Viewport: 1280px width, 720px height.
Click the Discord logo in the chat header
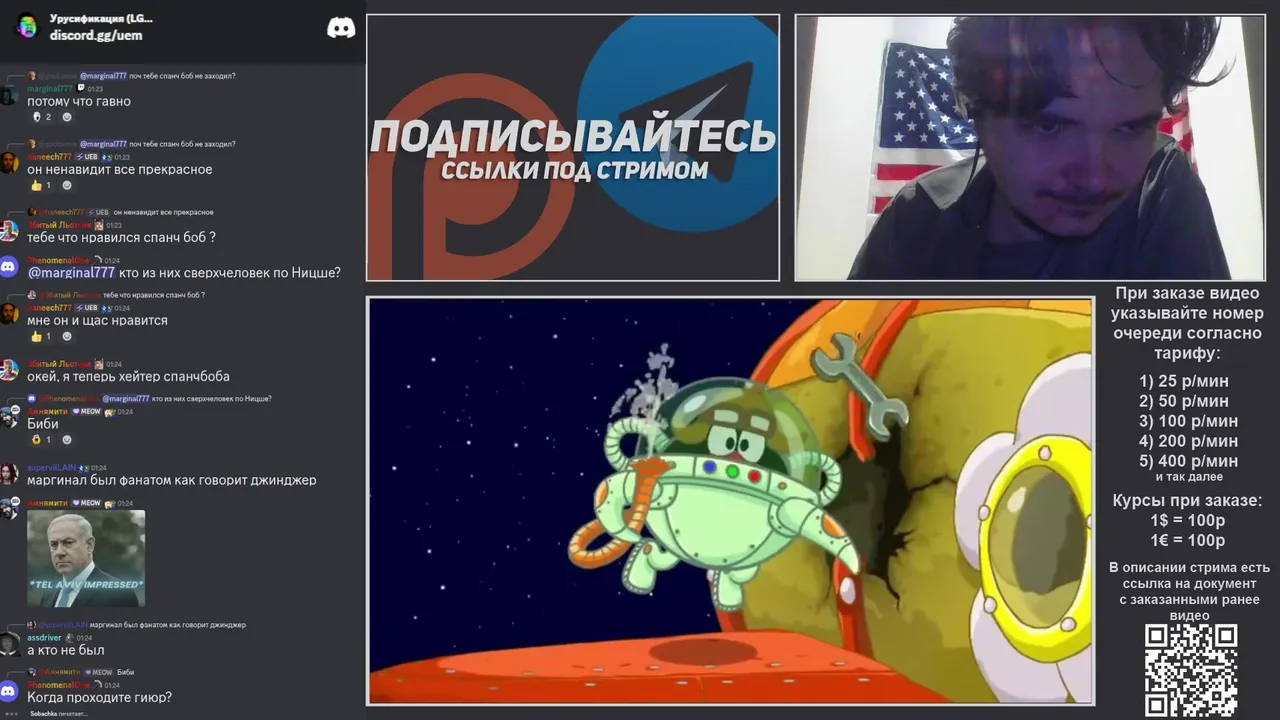[341, 28]
